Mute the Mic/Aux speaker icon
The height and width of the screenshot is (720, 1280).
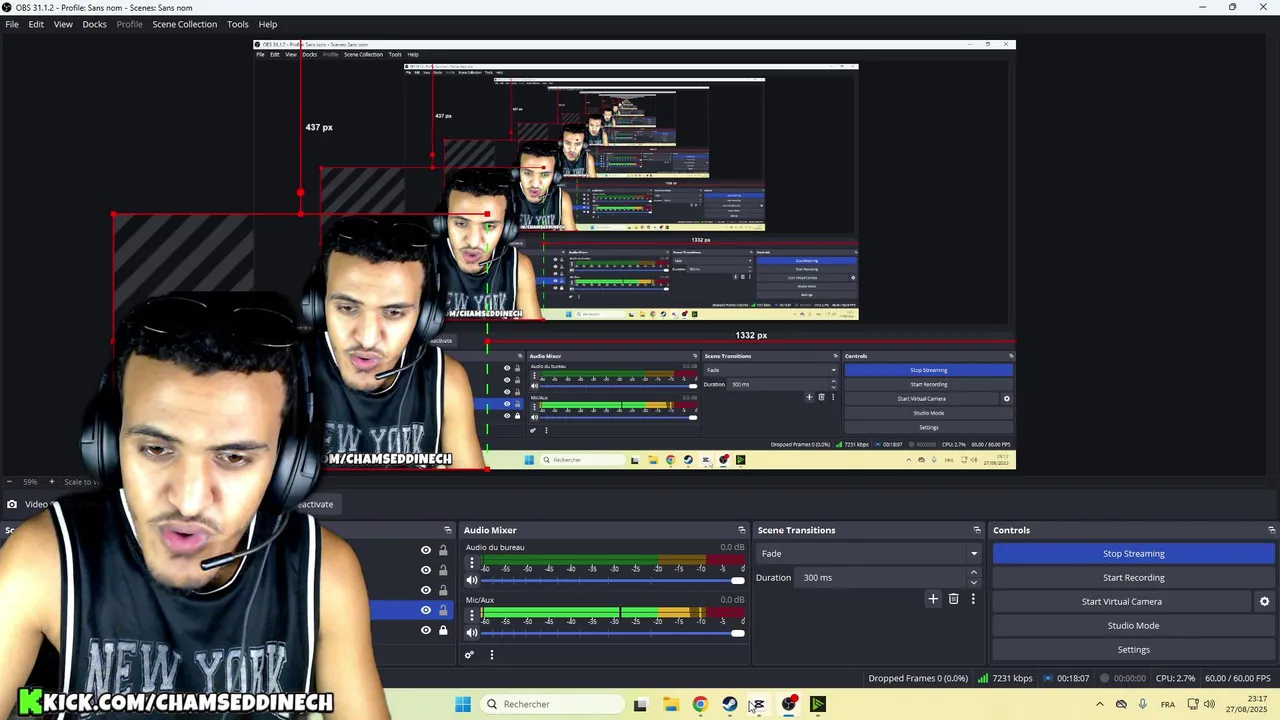[x=472, y=632]
